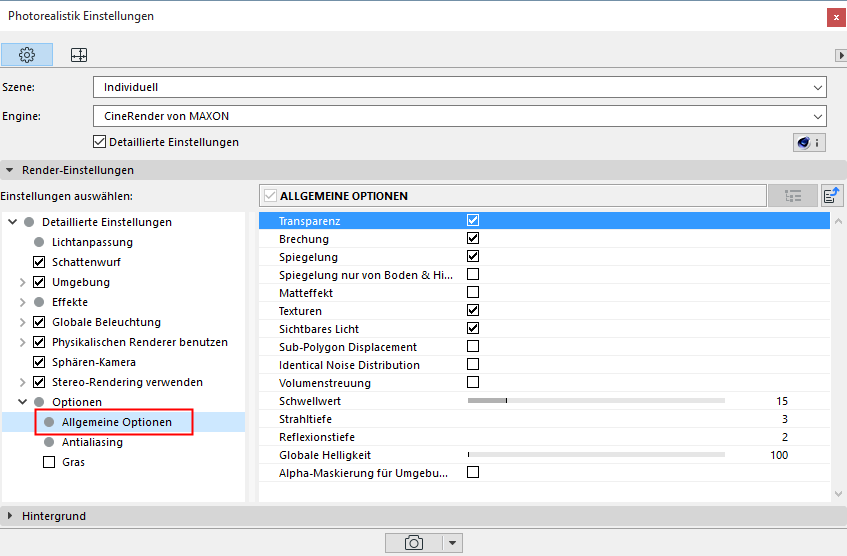Screen dimensions: 847x556
Task: Expand Stereo-Rendering verwenden node
Action: (23, 382)
